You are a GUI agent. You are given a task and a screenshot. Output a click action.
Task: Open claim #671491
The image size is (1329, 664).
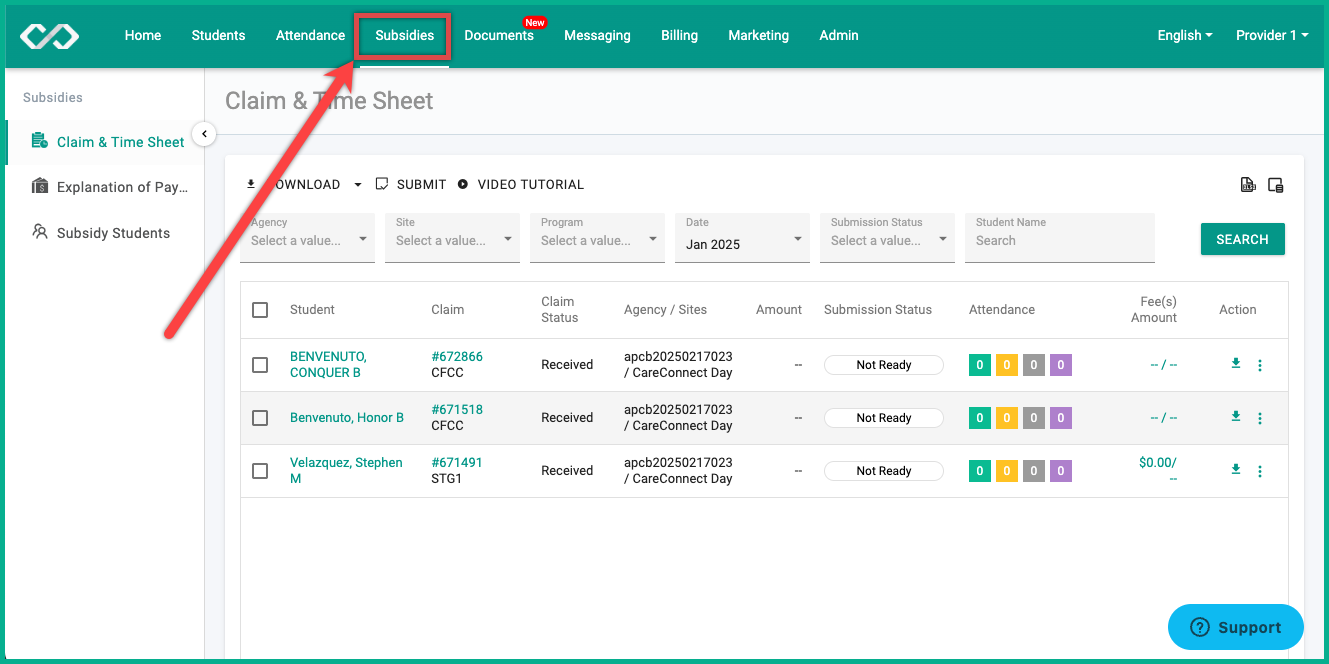coord(457,462)
